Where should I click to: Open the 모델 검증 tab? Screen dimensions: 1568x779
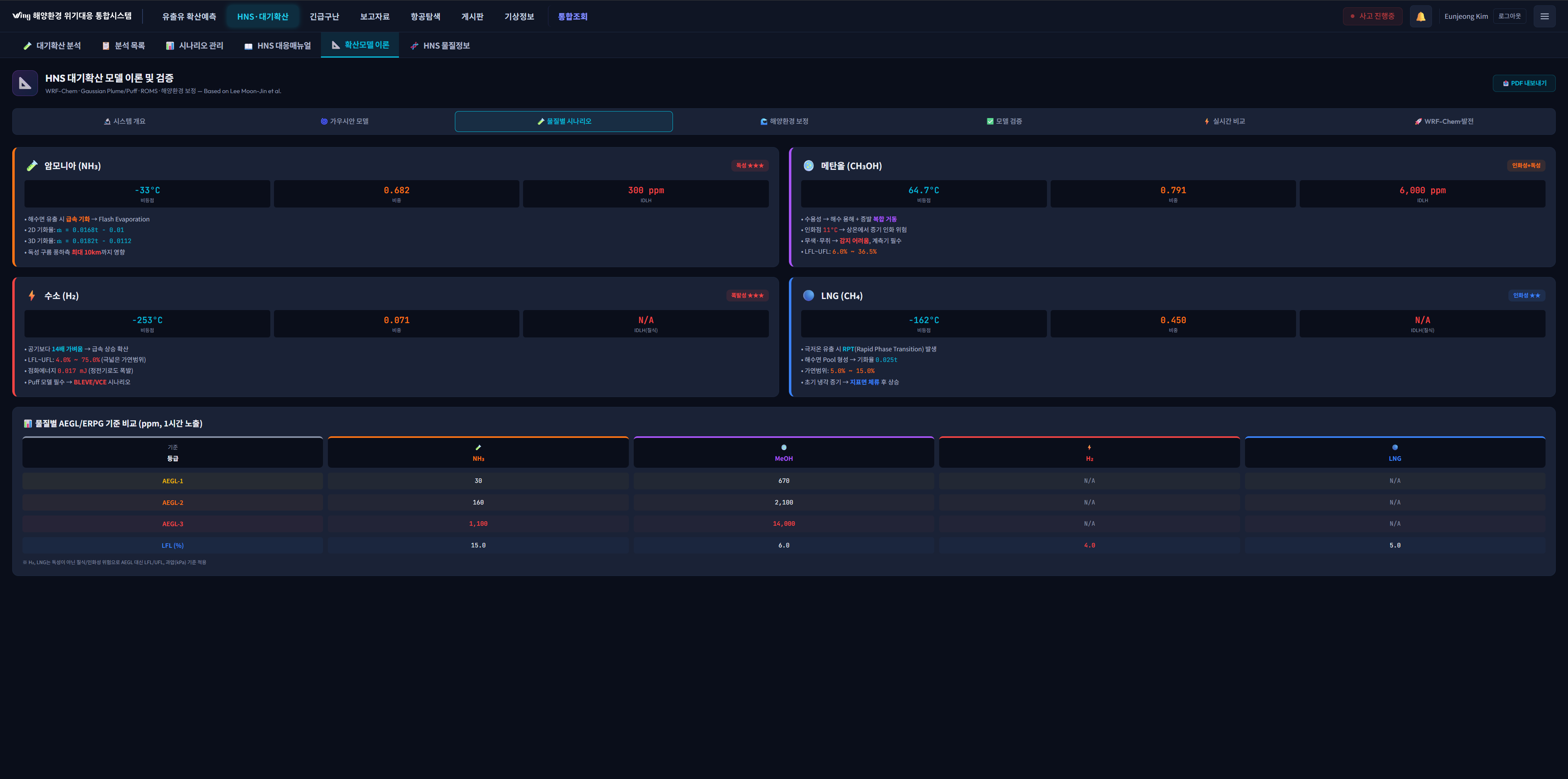(1004, 121)
